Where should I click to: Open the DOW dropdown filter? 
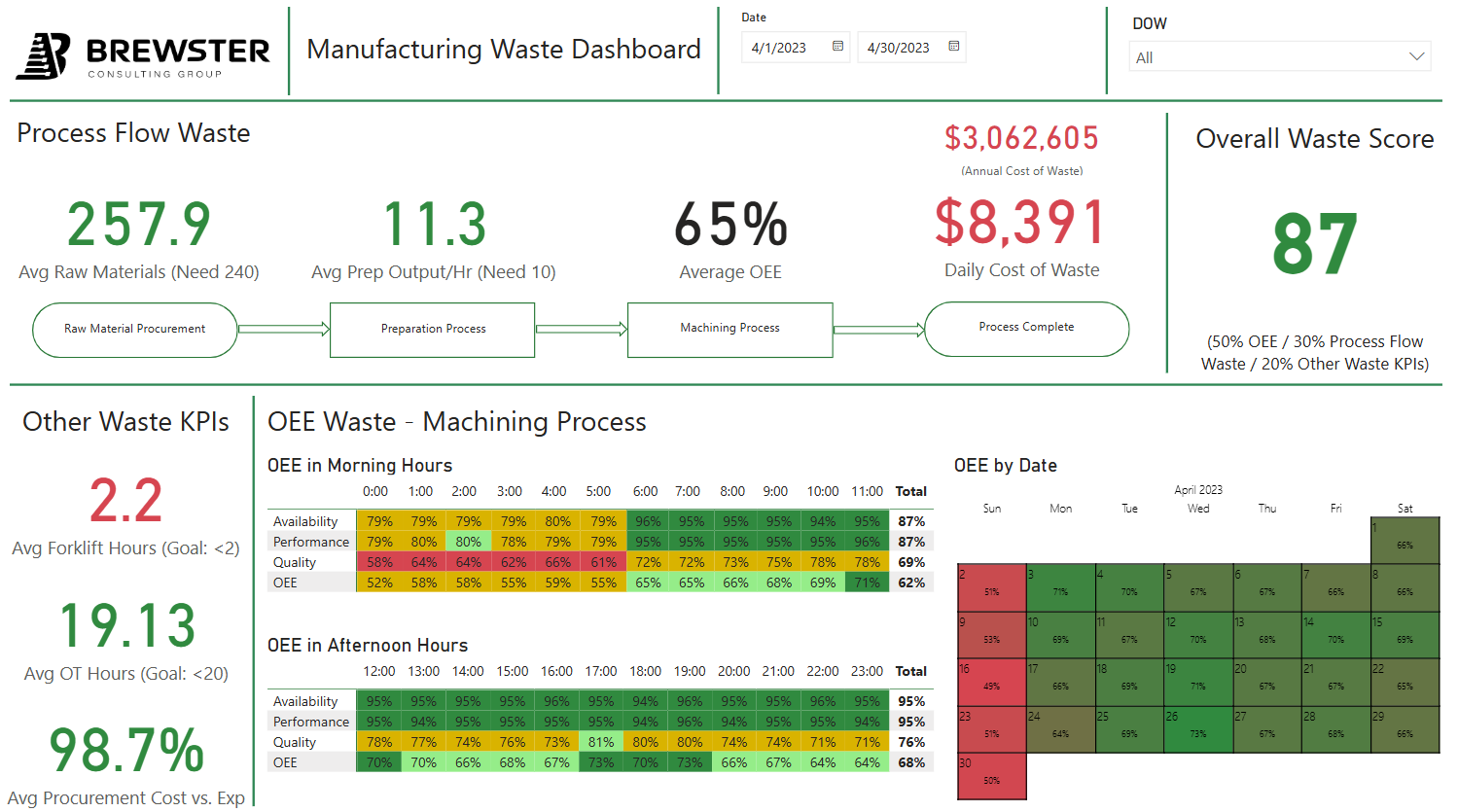coord(1278,57)
